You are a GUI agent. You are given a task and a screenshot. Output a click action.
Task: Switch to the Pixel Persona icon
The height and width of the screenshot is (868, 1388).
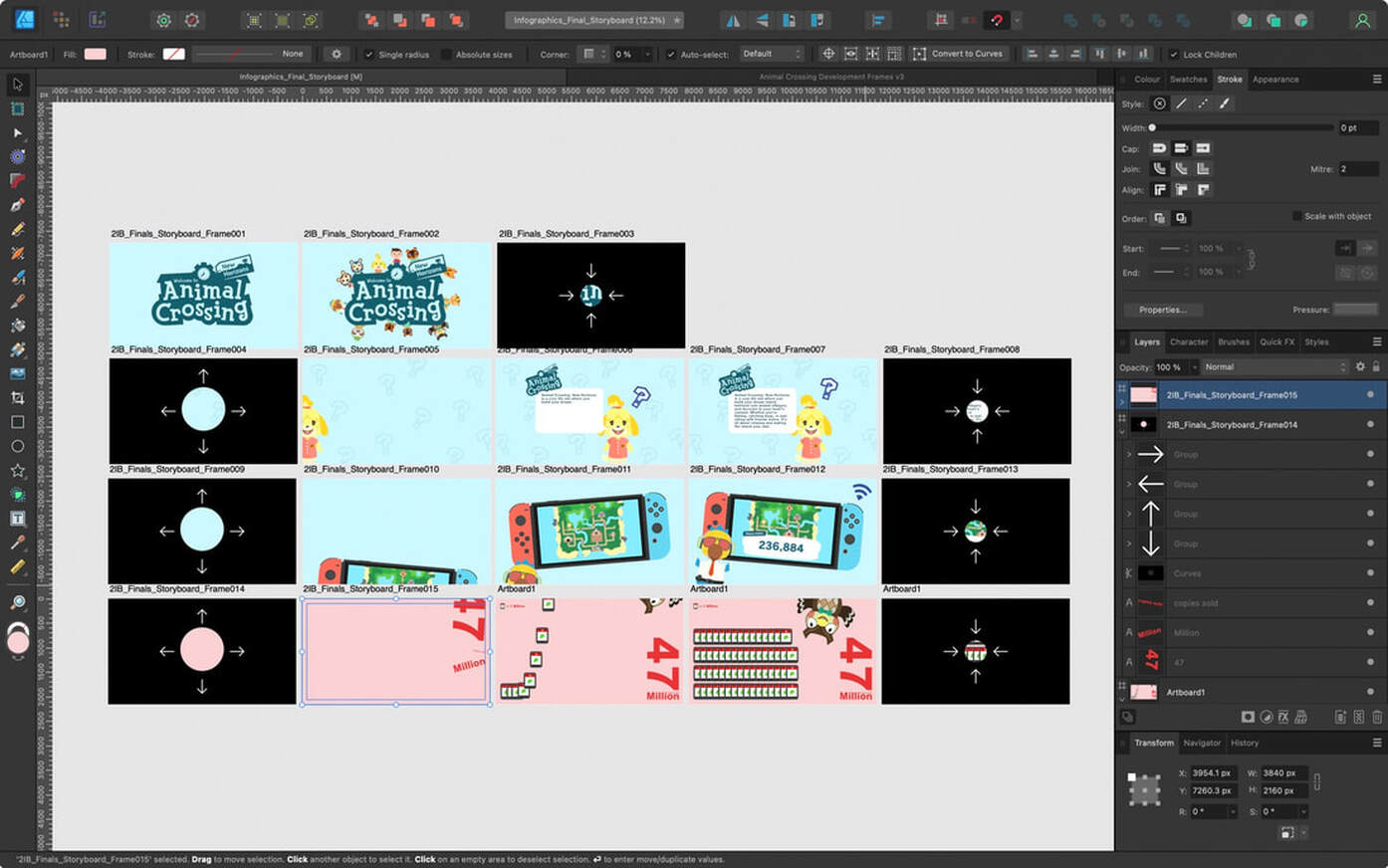(x=61, y=20)
